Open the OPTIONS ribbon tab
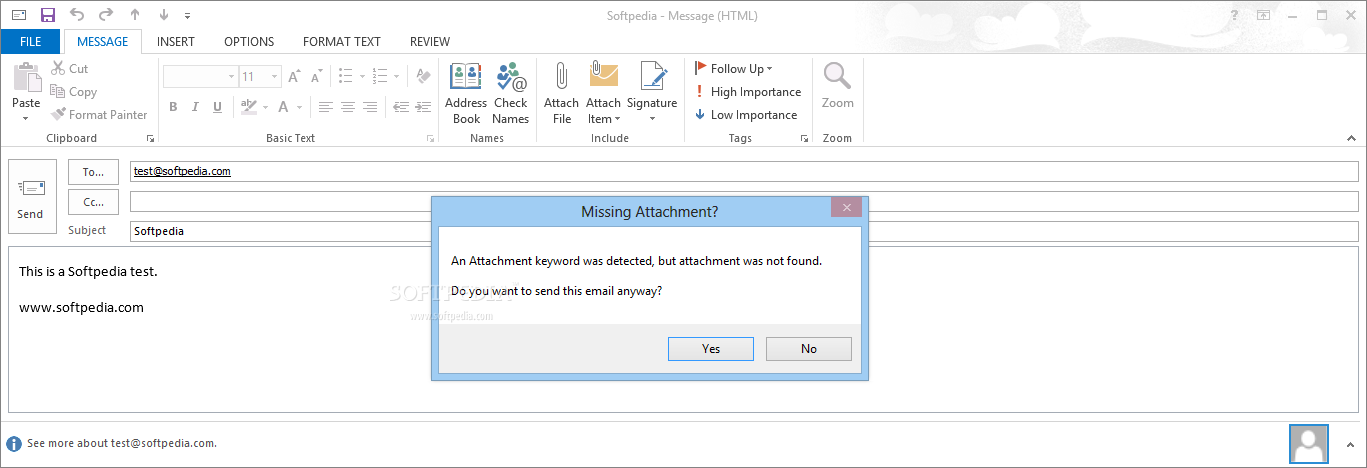1367x468 pixels. [x=249, y=42]
